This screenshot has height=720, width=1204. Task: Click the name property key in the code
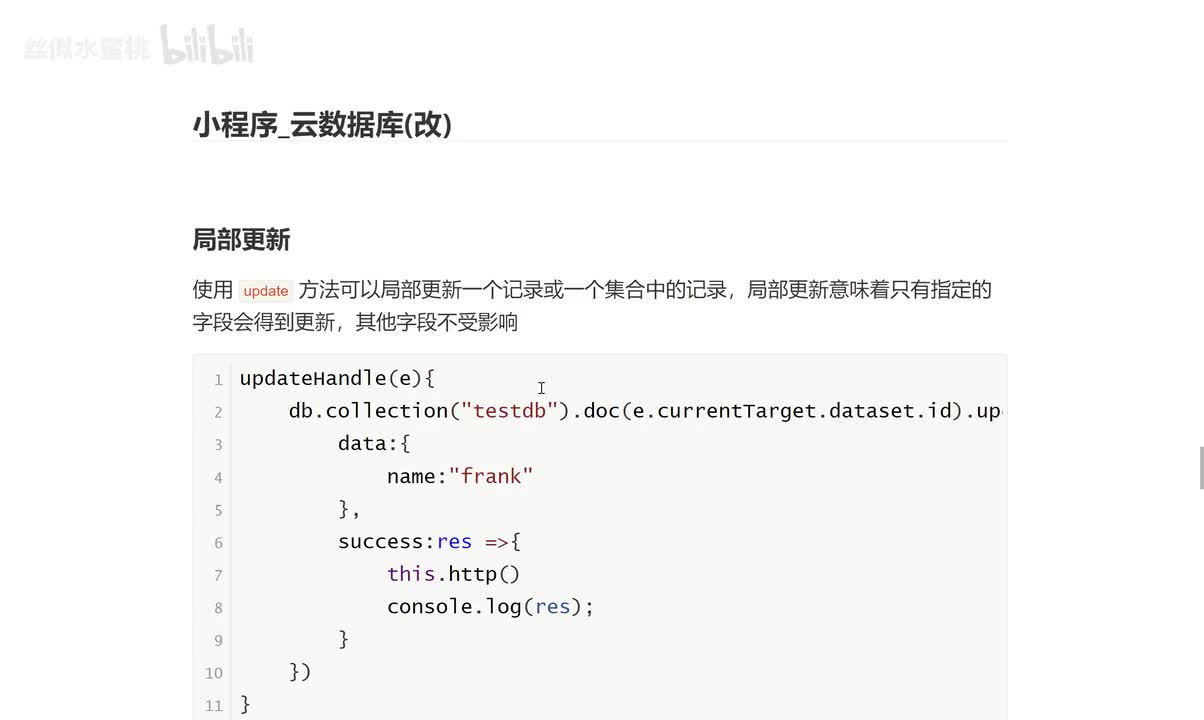(410, 476)
